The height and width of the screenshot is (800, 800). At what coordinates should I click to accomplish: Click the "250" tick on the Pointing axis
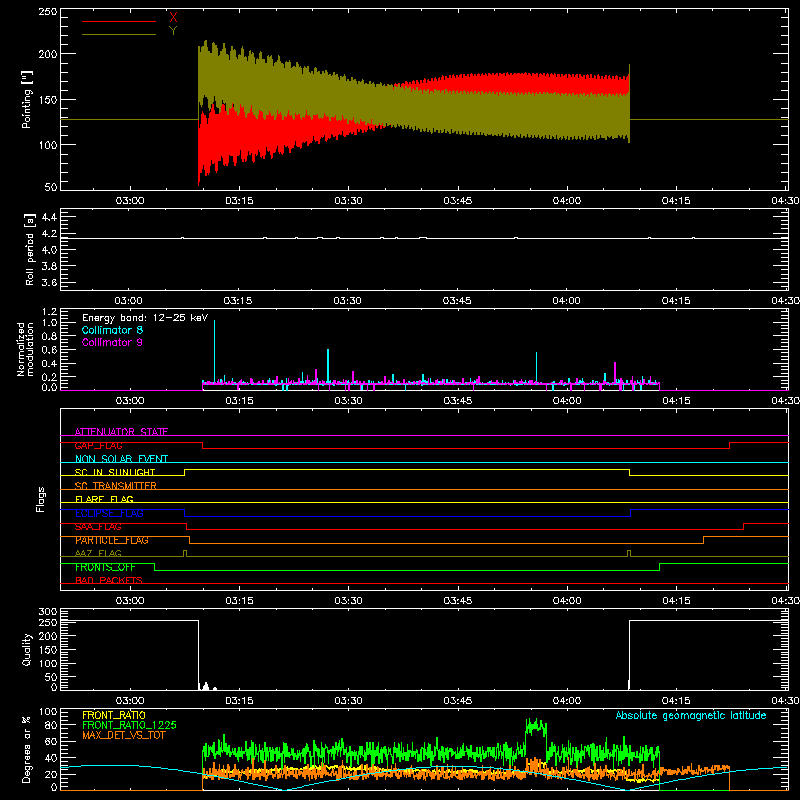48,11
